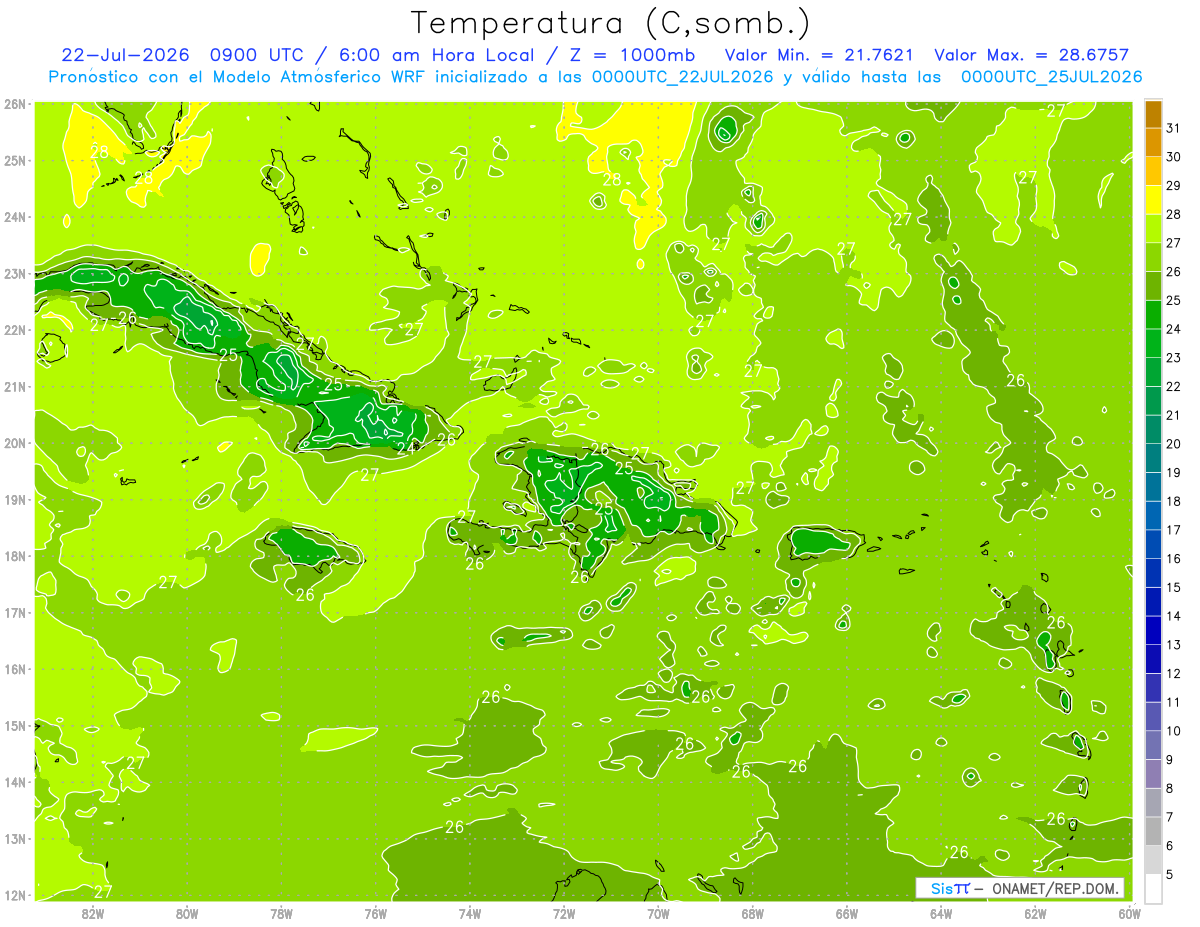Click the "0000UTC_22JUL2026" initialization time
Image resolution: width=1200 pixels, height=927 pixels.
pyautogui.click(x=682, y=77)
